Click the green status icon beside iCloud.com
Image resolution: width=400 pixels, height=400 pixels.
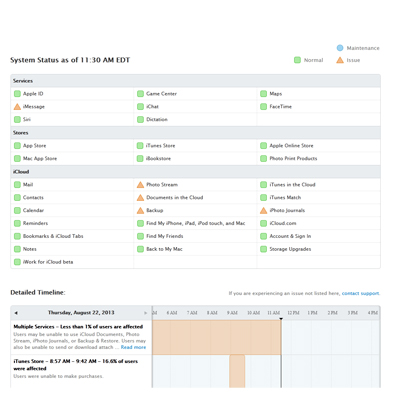click(x=263, y=223)
